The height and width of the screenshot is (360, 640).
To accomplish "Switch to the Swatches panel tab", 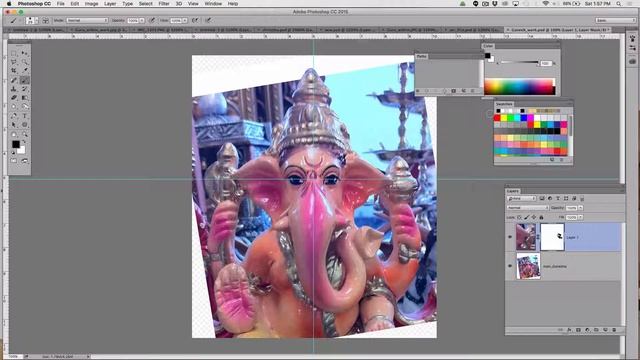I will click(504, 104).
